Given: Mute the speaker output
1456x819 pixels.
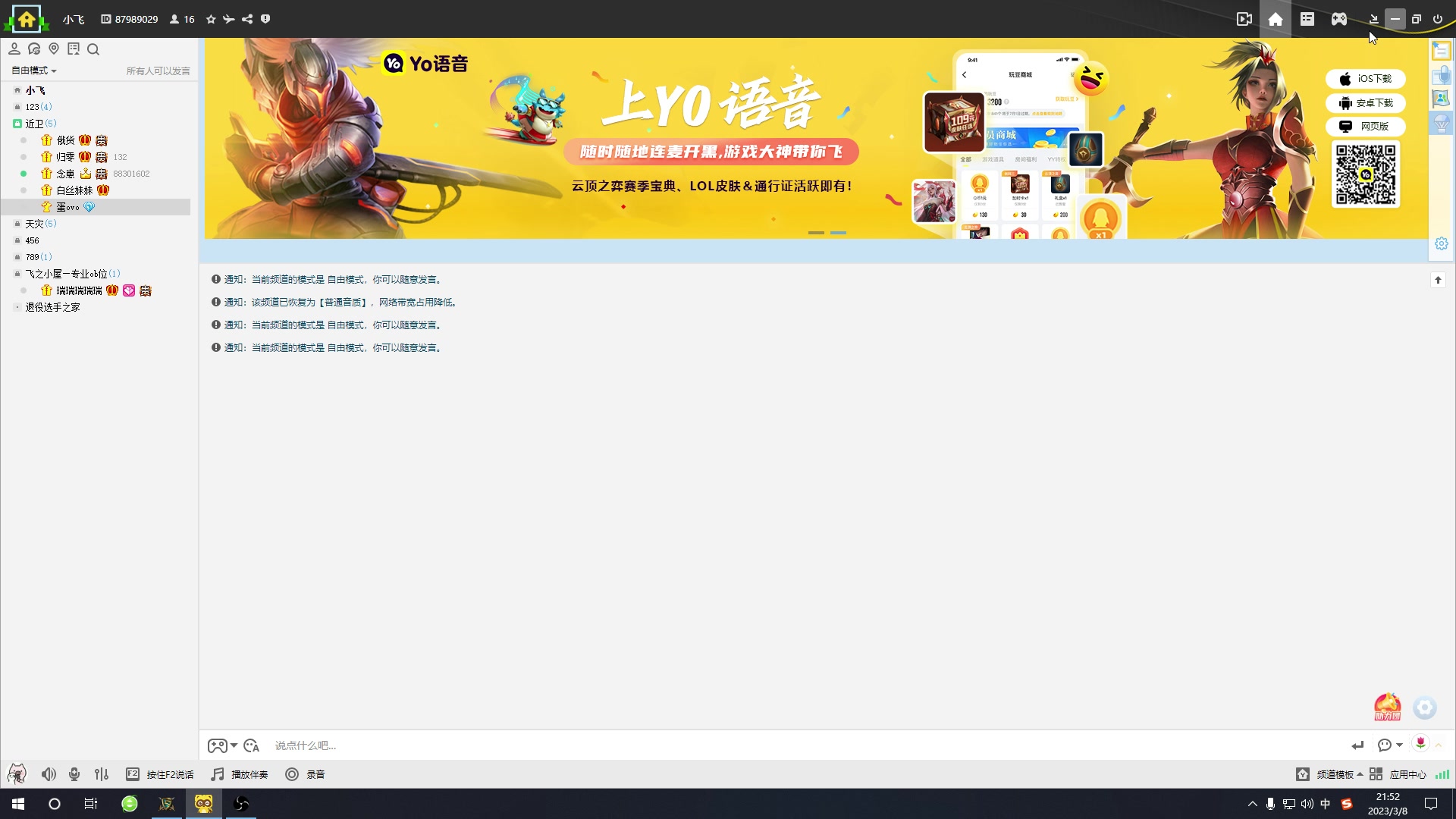Looking at the screenshot, I should (49, 774).
